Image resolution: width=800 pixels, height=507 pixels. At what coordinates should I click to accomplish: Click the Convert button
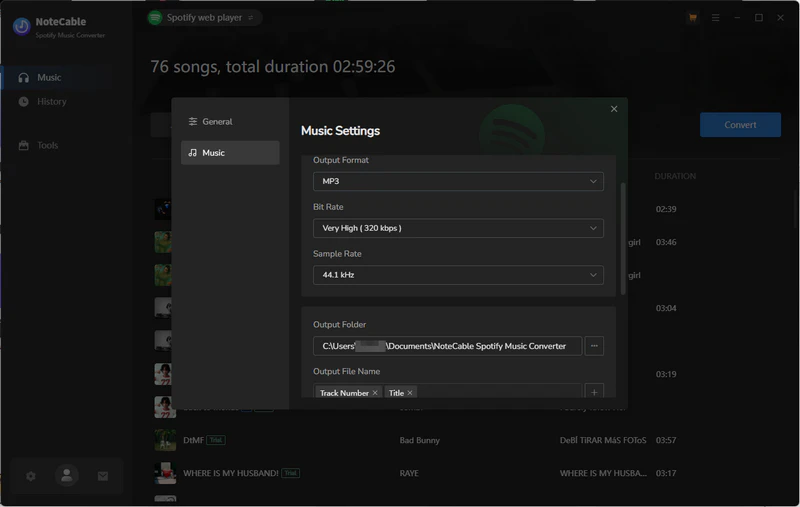(740, 124)
